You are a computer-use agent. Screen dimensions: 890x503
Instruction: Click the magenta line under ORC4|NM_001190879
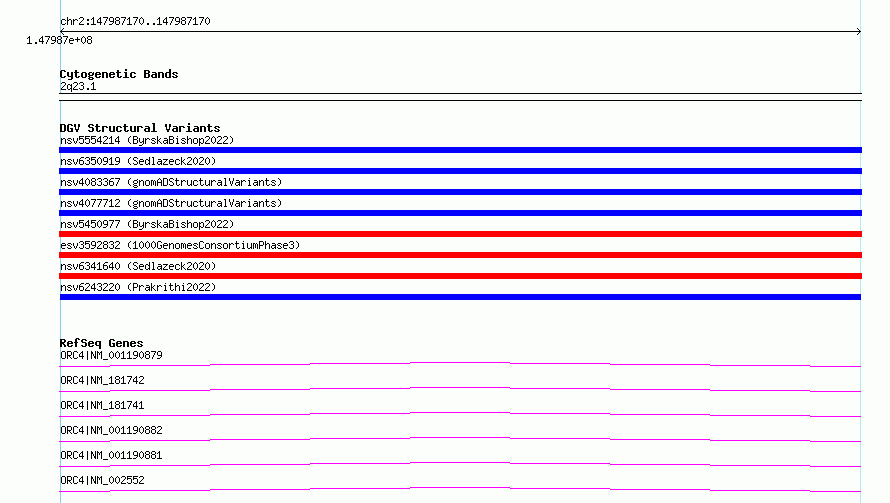click(460, 364)
